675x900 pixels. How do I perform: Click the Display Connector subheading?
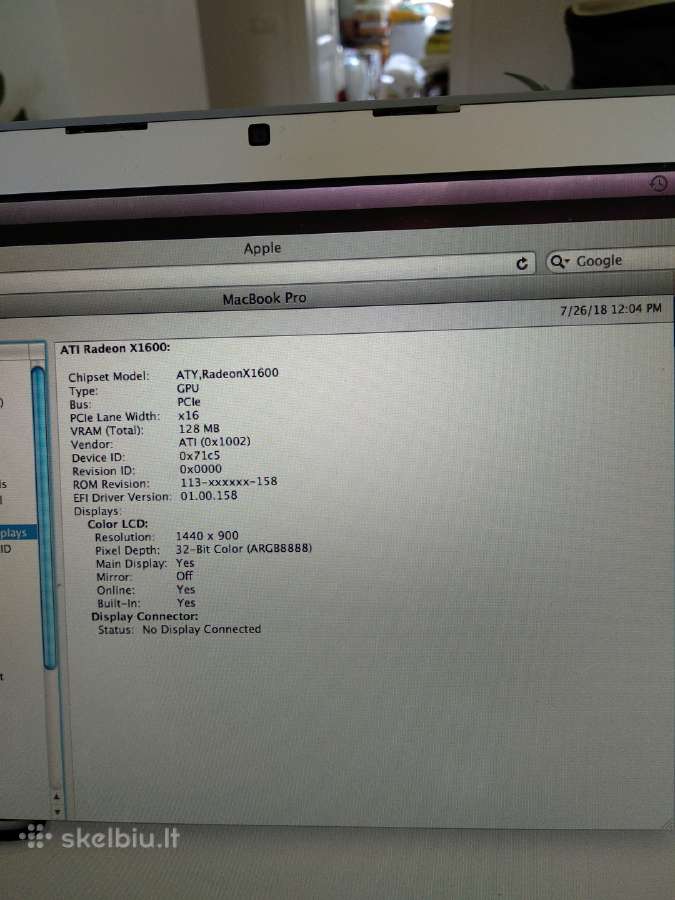(x=145, y=616)
